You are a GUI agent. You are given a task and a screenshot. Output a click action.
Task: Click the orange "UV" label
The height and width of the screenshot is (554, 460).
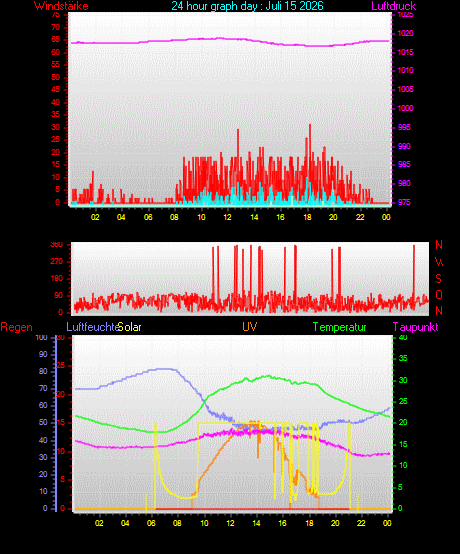click(x=249, y=326)
